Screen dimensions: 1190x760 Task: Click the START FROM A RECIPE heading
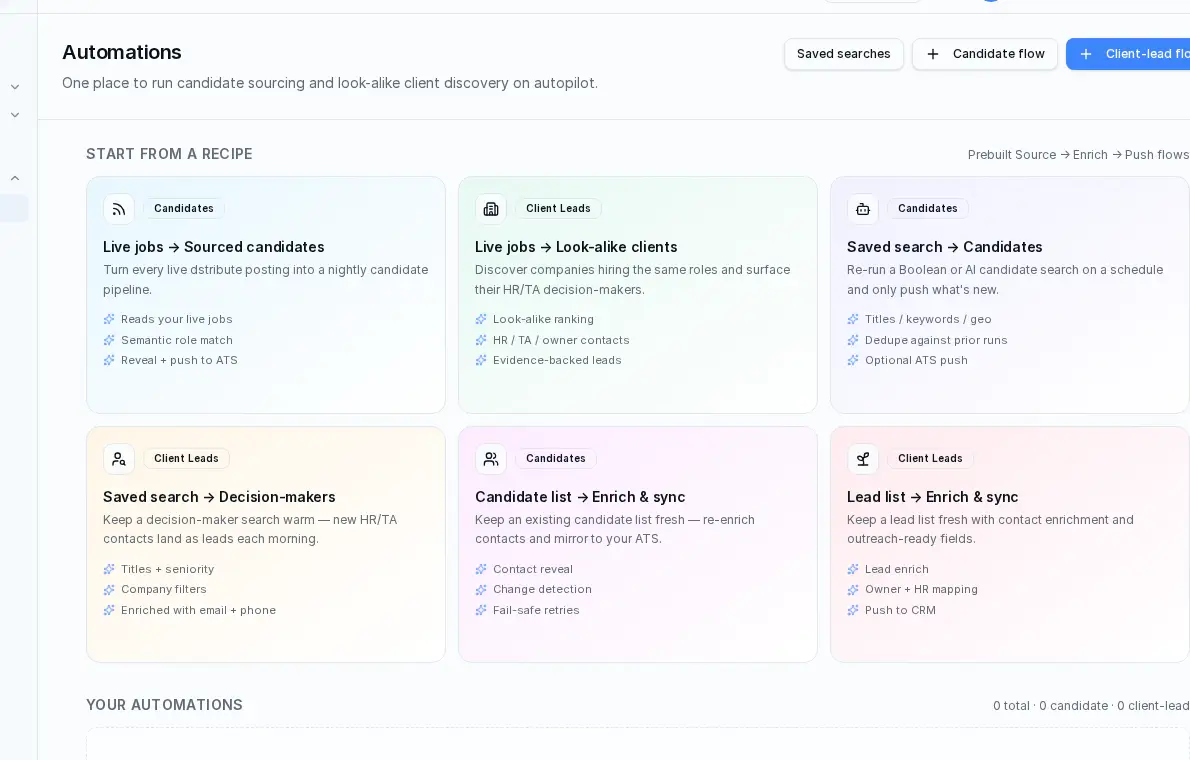pos(169,154)
